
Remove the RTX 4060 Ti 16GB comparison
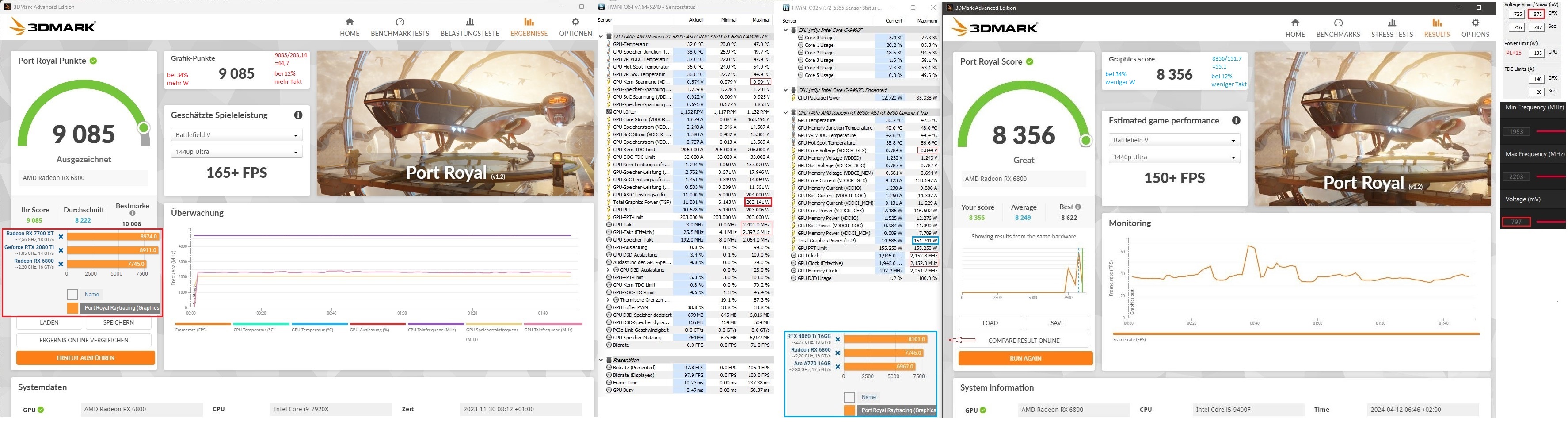(x=837, y=339)
